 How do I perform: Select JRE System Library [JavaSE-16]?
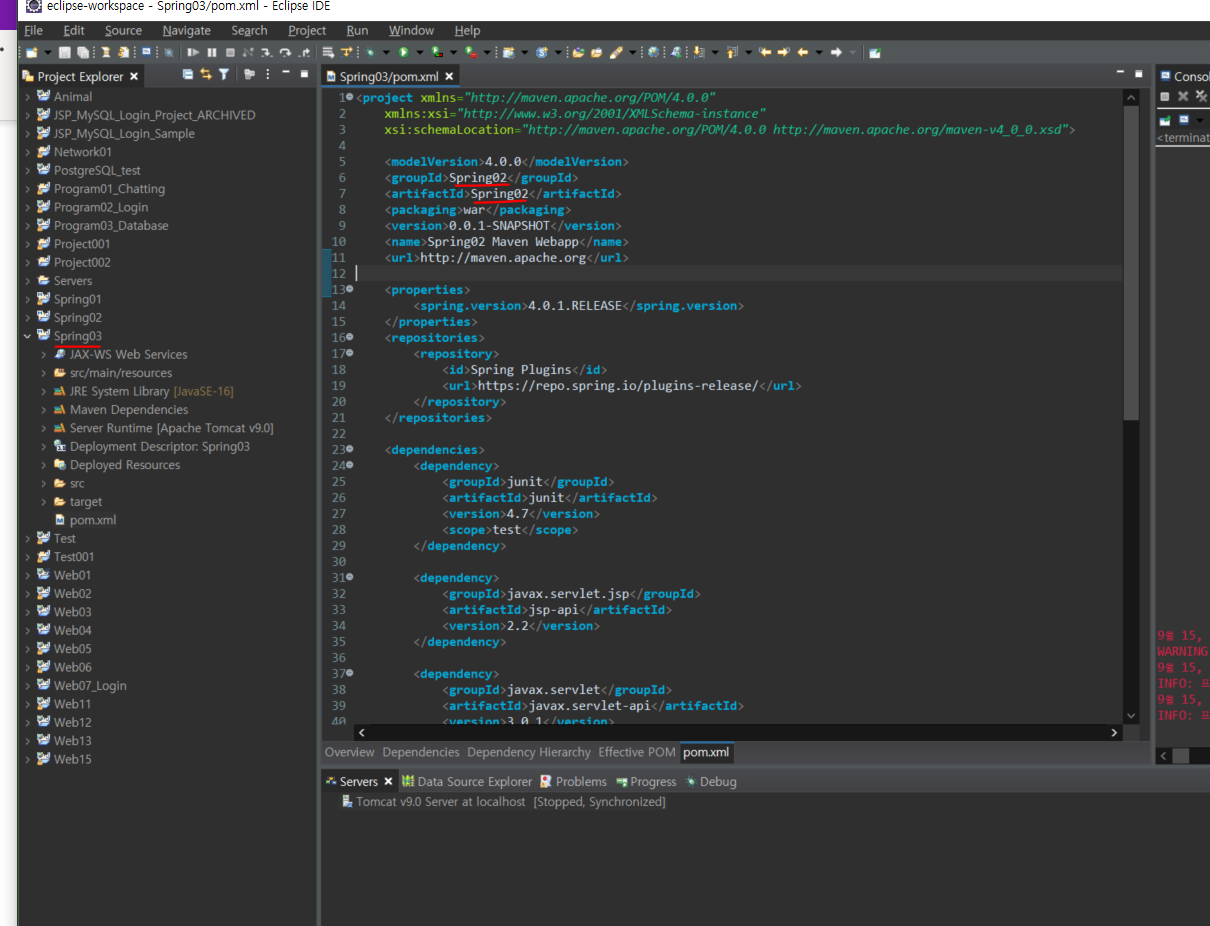(x=144, y=391)
